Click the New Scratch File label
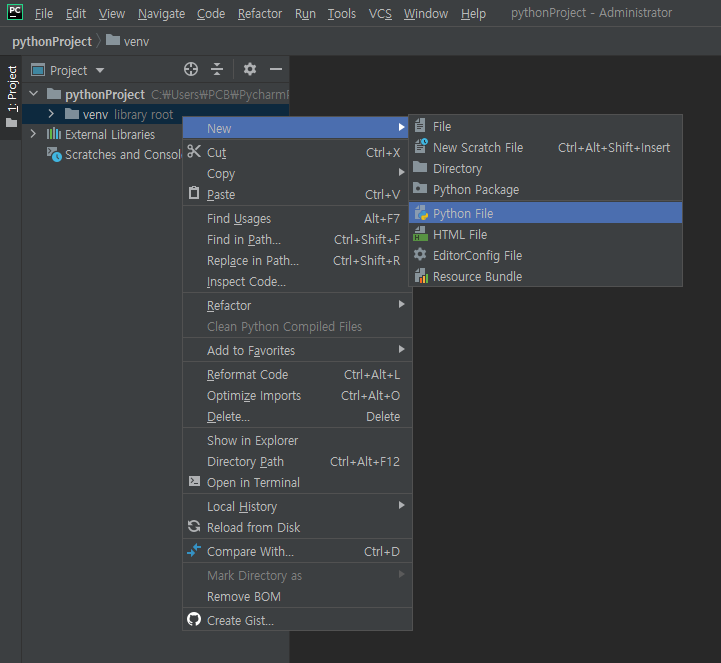Image resolution: width=721 pixels, height=663 pixels. [478, 148]
